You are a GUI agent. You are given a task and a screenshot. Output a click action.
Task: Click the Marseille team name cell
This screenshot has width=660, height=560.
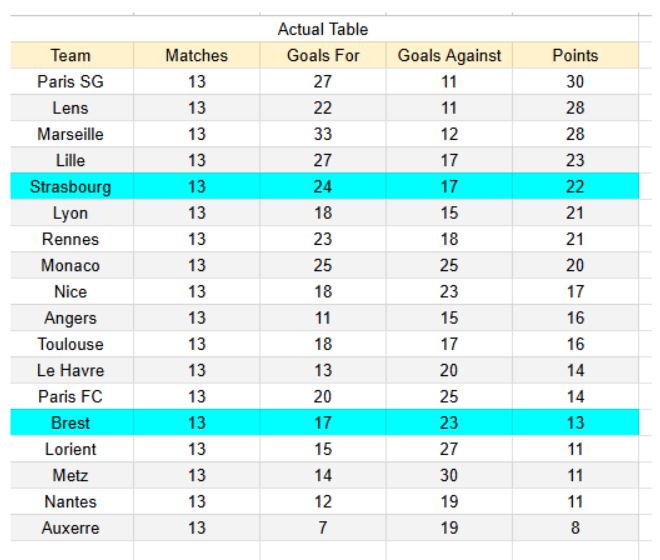click(70, 134)
